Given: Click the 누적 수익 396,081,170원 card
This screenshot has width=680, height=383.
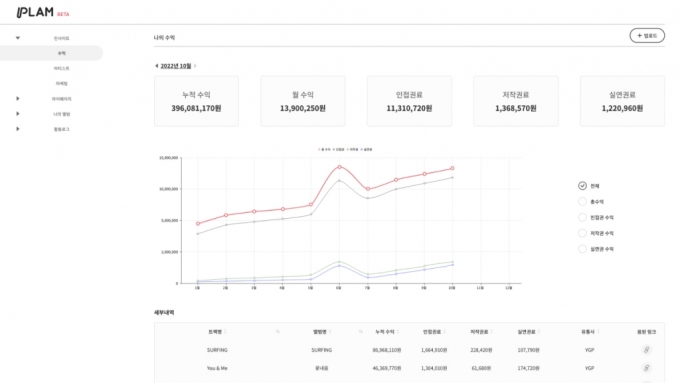Looking at the screenshot, I should [x=196, y=101].
